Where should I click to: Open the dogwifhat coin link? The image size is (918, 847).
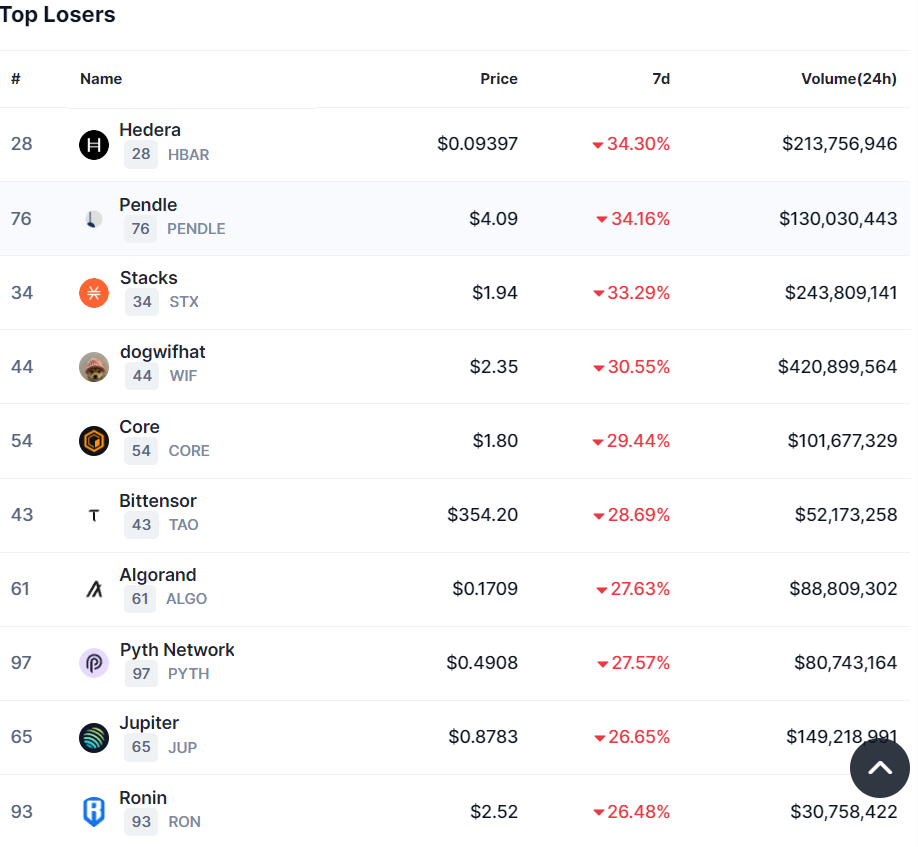[162, 352]
